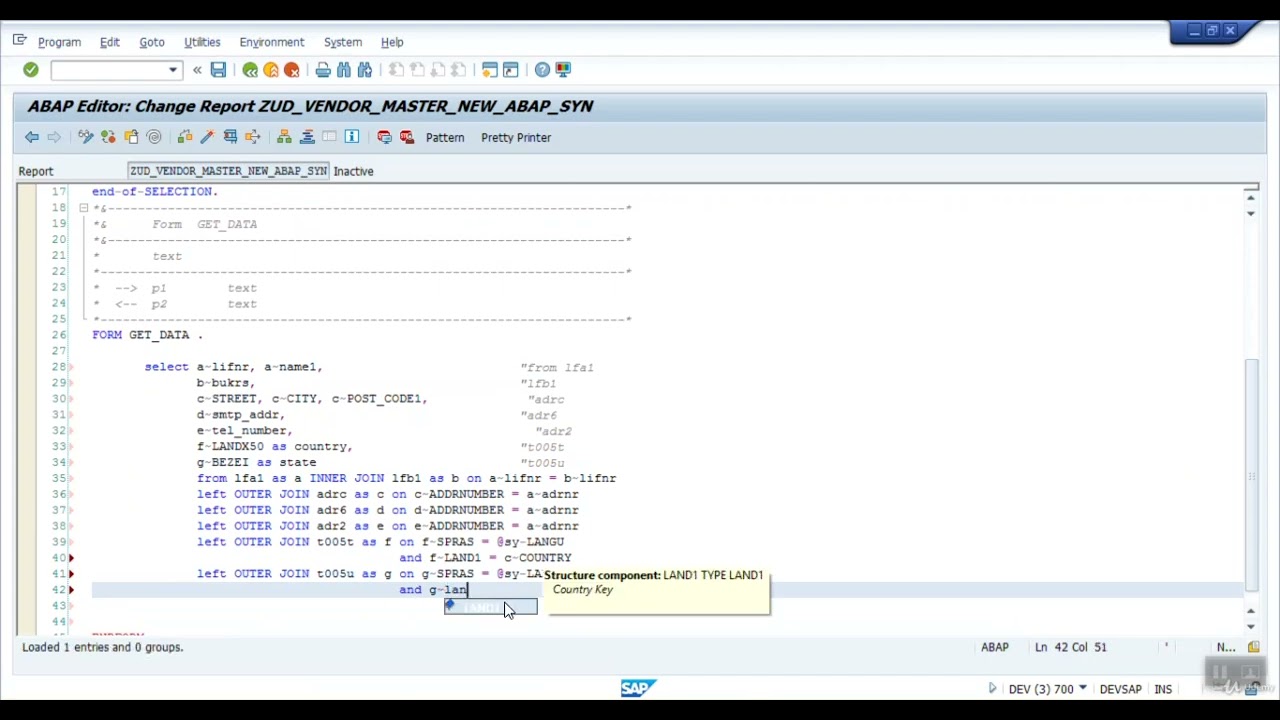1280x720 pixels.
Task: Click the Set/Delete External Breakpoint stop icon
Action: (407, 137)
